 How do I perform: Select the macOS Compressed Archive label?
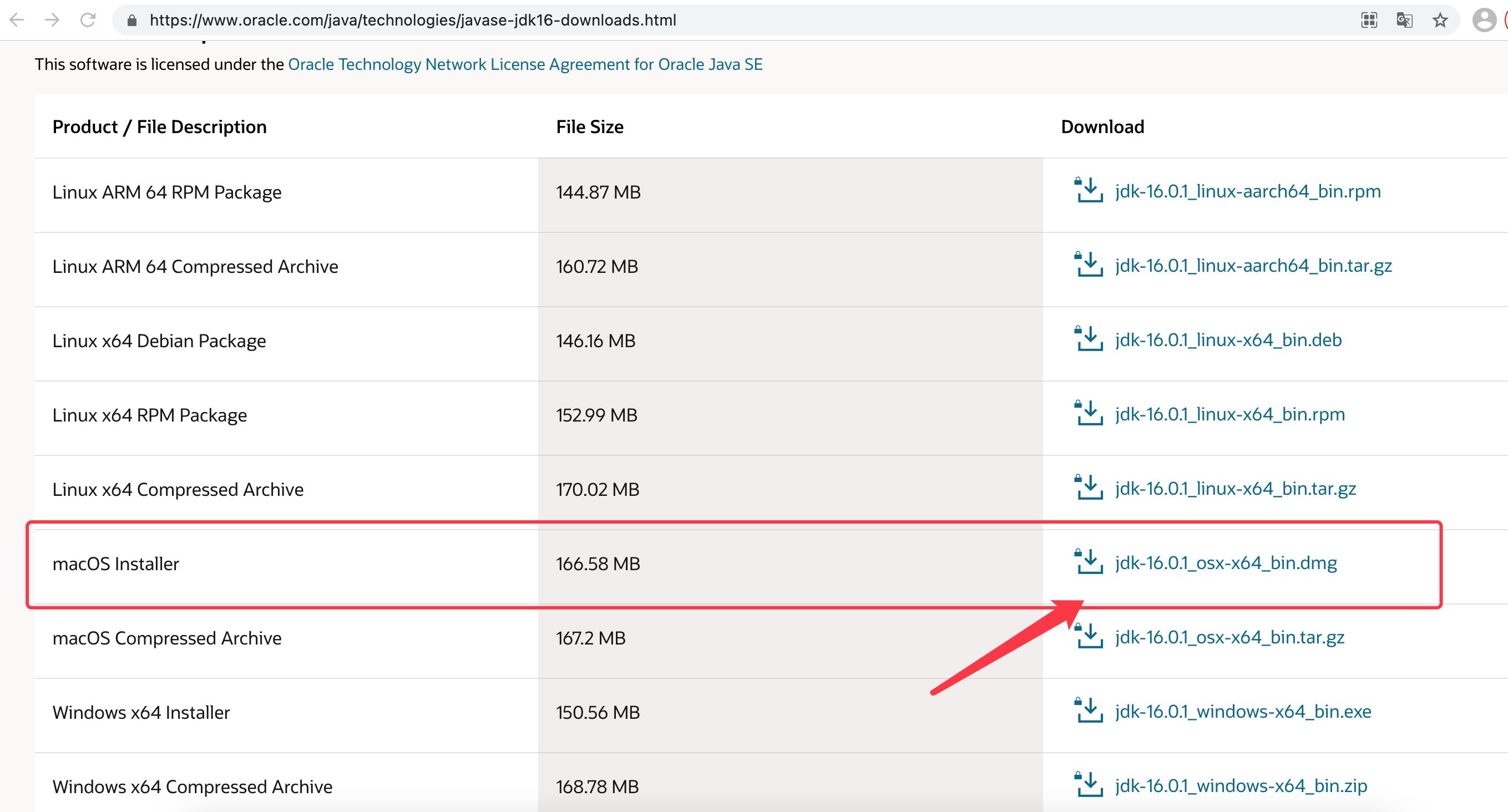[167, 638]
